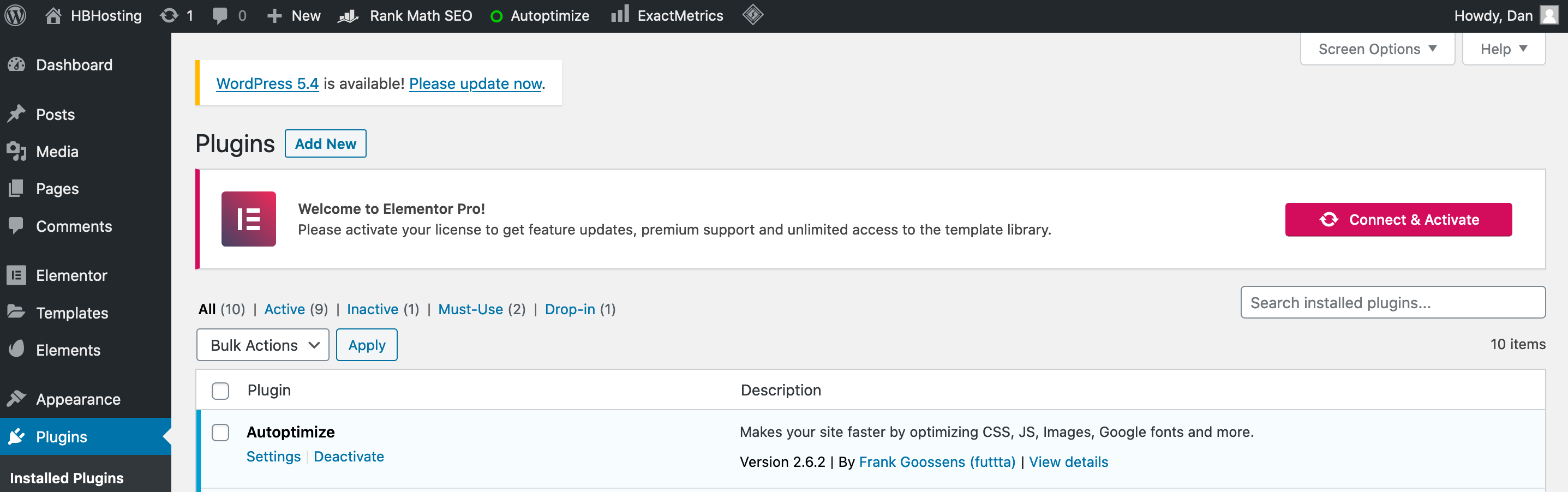
Task: Check the Autoptimize plugin checkbox
Action: [x=220, y=433]
